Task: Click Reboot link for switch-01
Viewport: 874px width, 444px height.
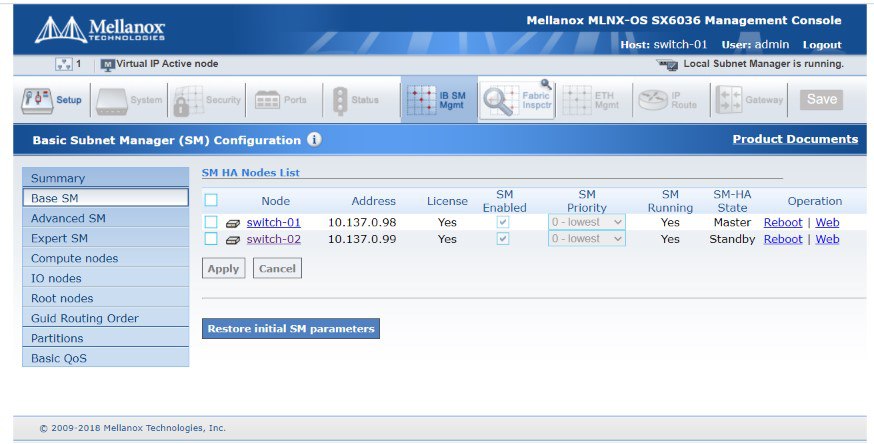Action: (783, 222)
